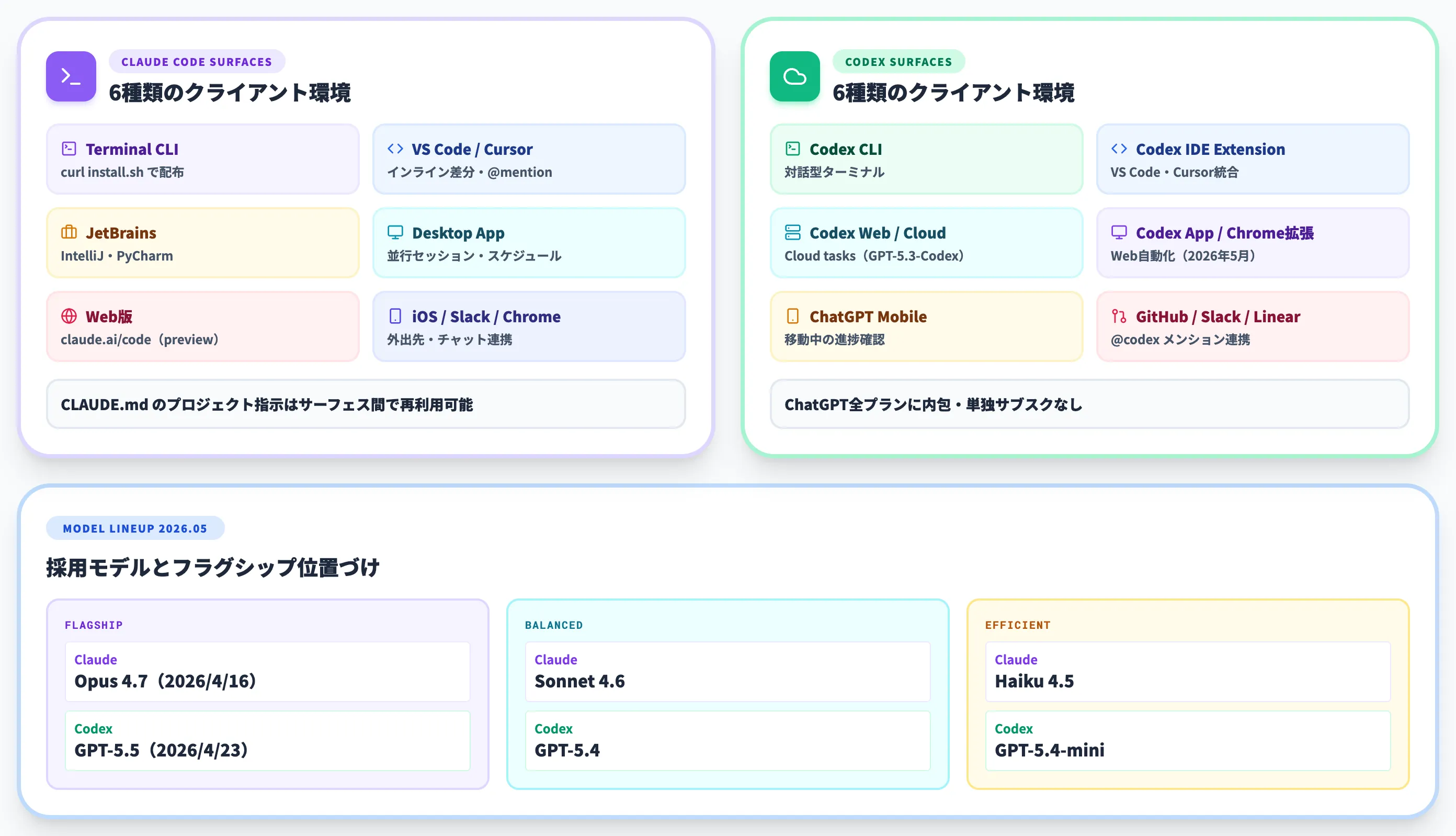1456x836 pixels.
Task: Click the Desktop App monitor icon
Action: 395,232
